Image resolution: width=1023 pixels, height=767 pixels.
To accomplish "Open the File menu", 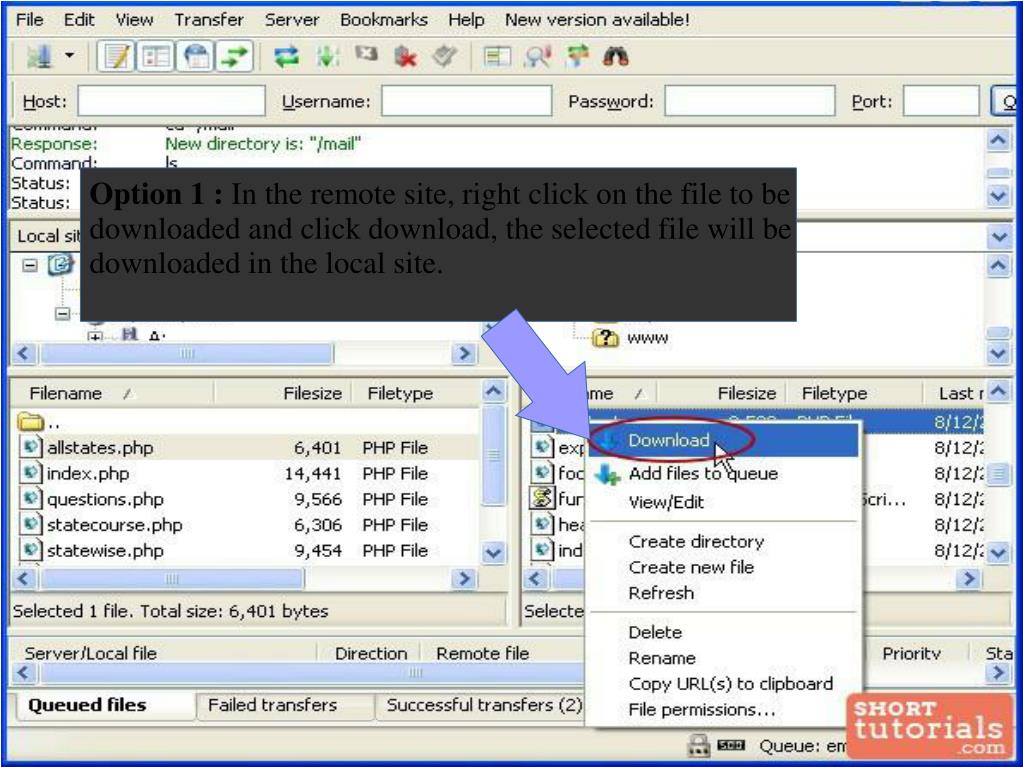I will point(29,20).
